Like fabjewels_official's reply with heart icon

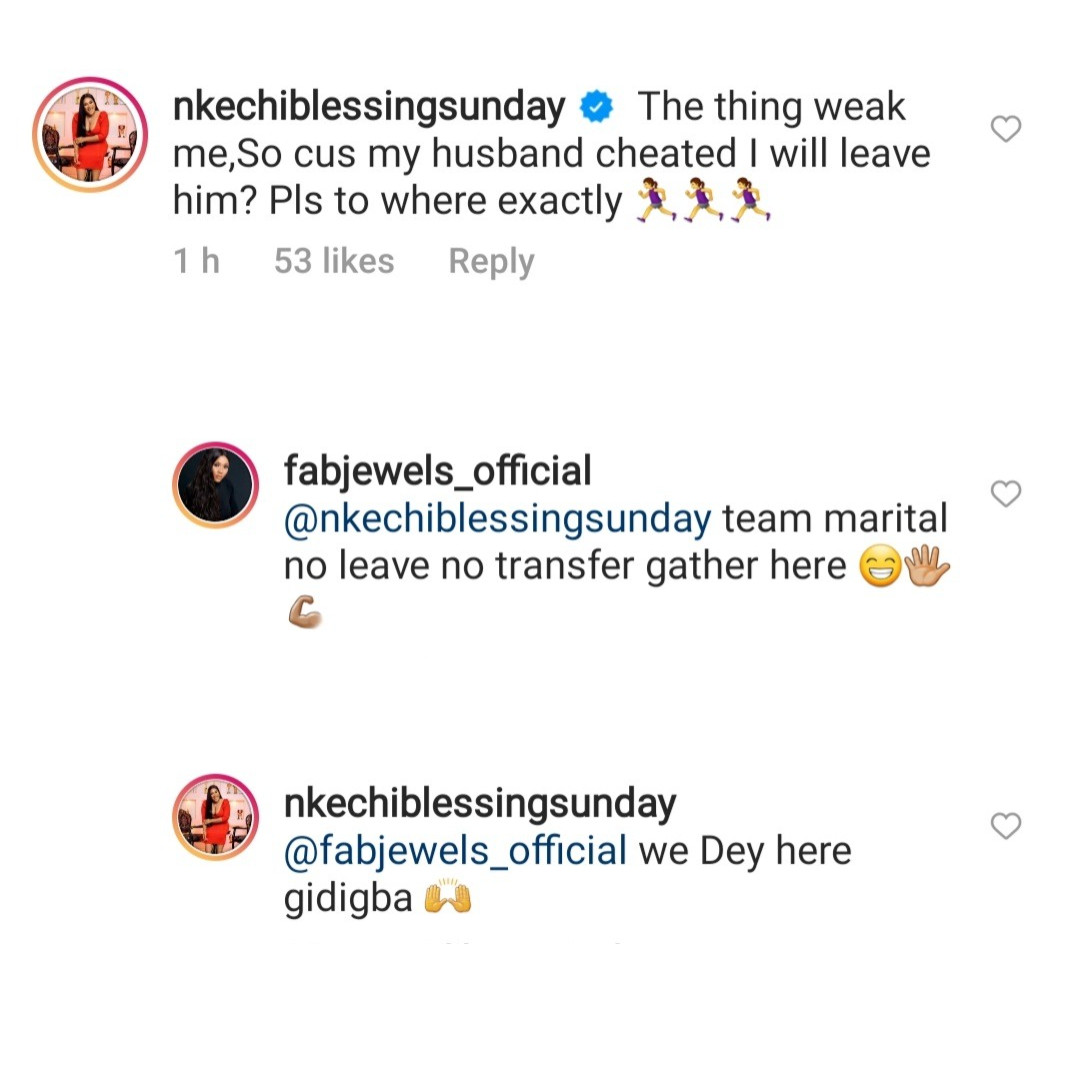coord(1006,493)
